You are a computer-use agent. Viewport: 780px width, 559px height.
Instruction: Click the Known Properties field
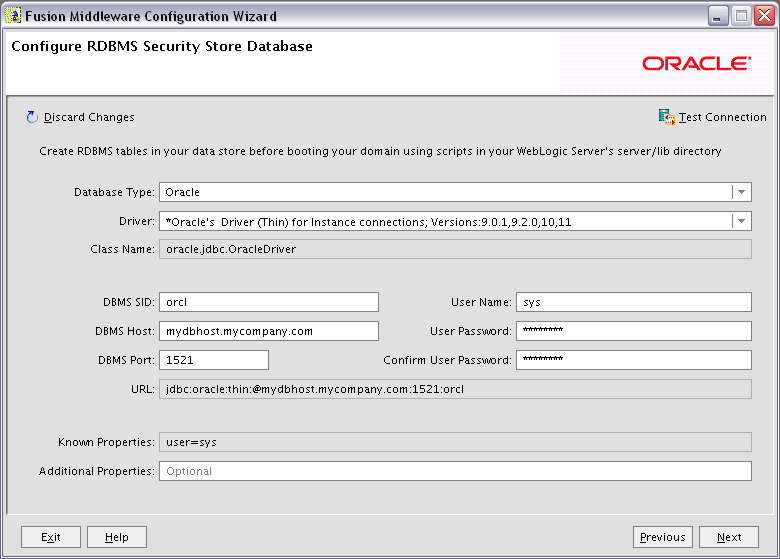(x=455, y=442)
